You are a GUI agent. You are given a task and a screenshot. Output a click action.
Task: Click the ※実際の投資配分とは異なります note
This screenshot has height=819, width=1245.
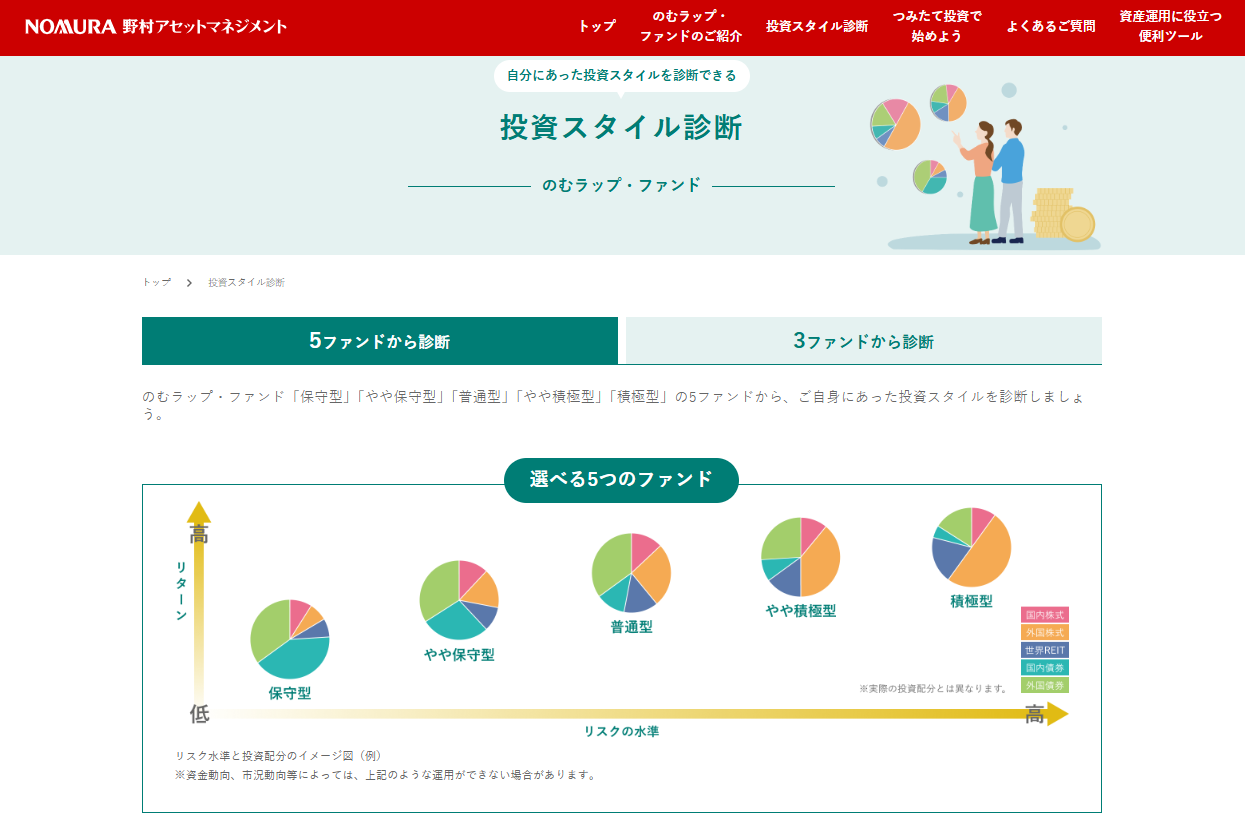point(934,689)
